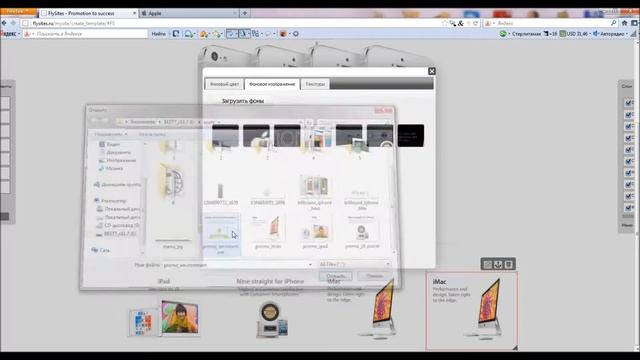Click the Авторадио speaker icon
This screenshot has height=360, width=640.
(x=596, y=34)
